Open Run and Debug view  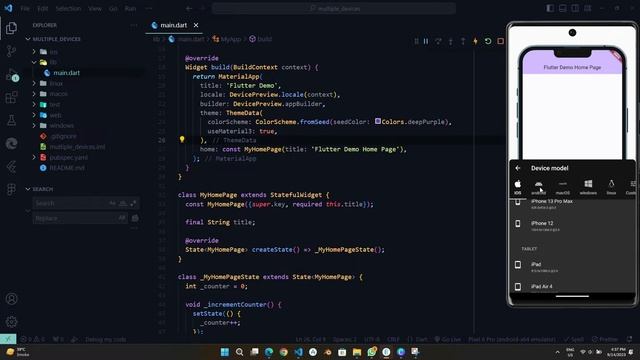[11, 75]
